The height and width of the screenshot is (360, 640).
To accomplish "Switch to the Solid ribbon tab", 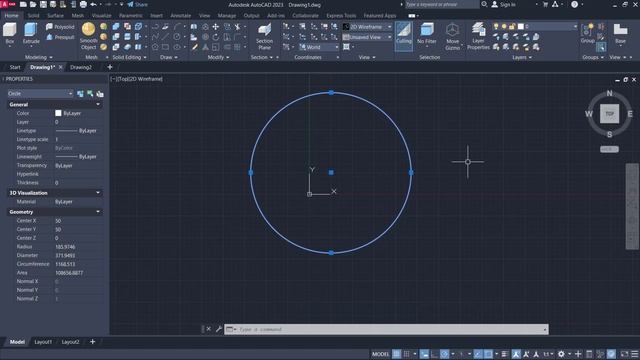I will [x=33, y=16].
